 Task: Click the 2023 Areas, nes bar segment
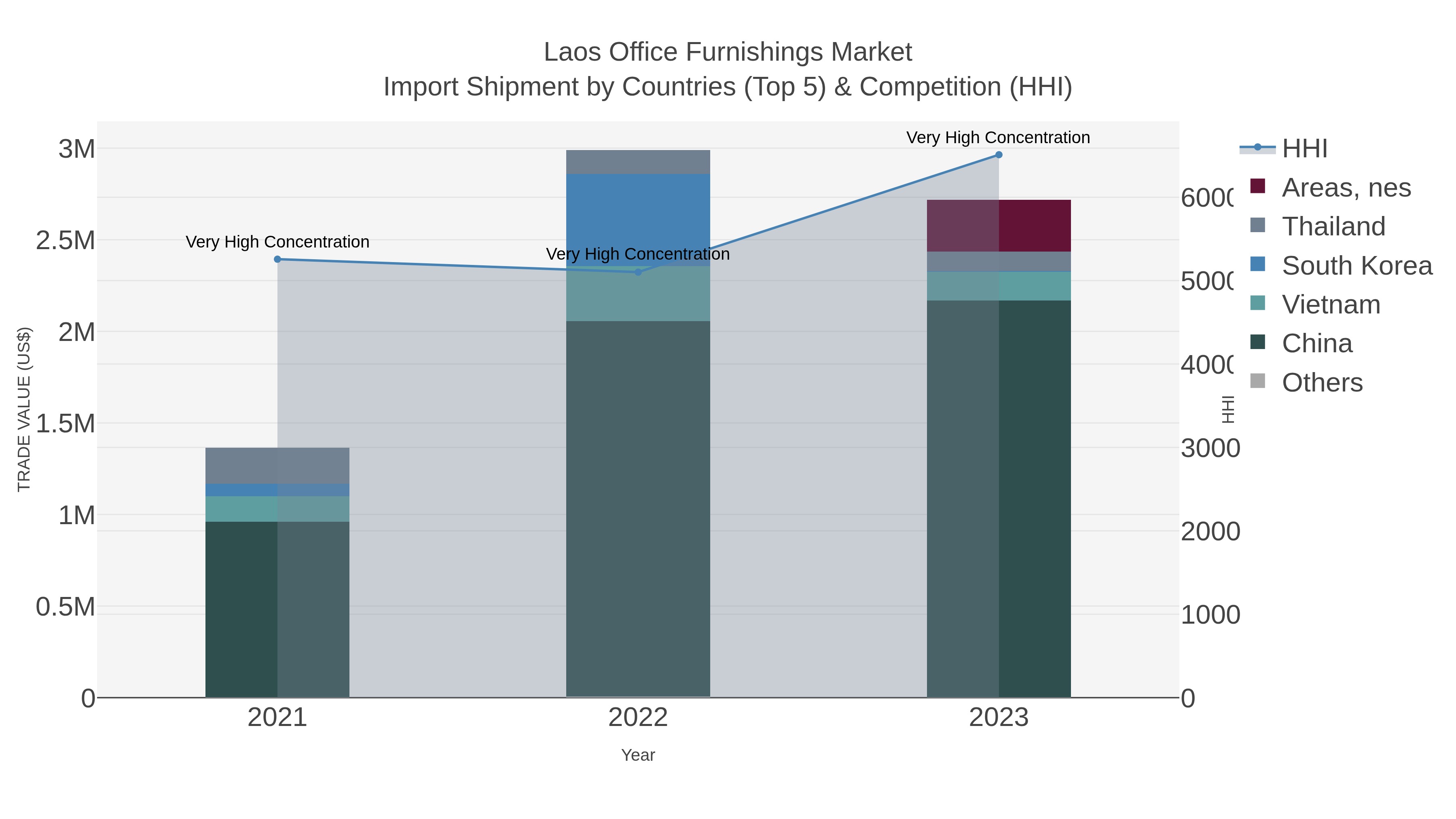coord(999,226)
